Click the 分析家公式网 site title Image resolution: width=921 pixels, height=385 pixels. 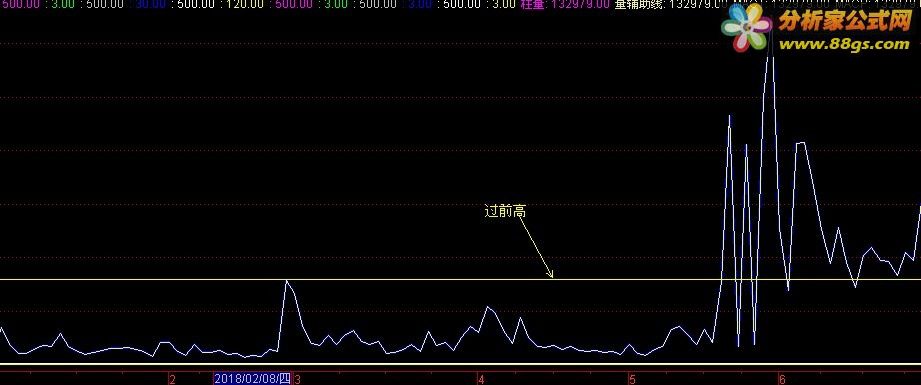(844, 21)
